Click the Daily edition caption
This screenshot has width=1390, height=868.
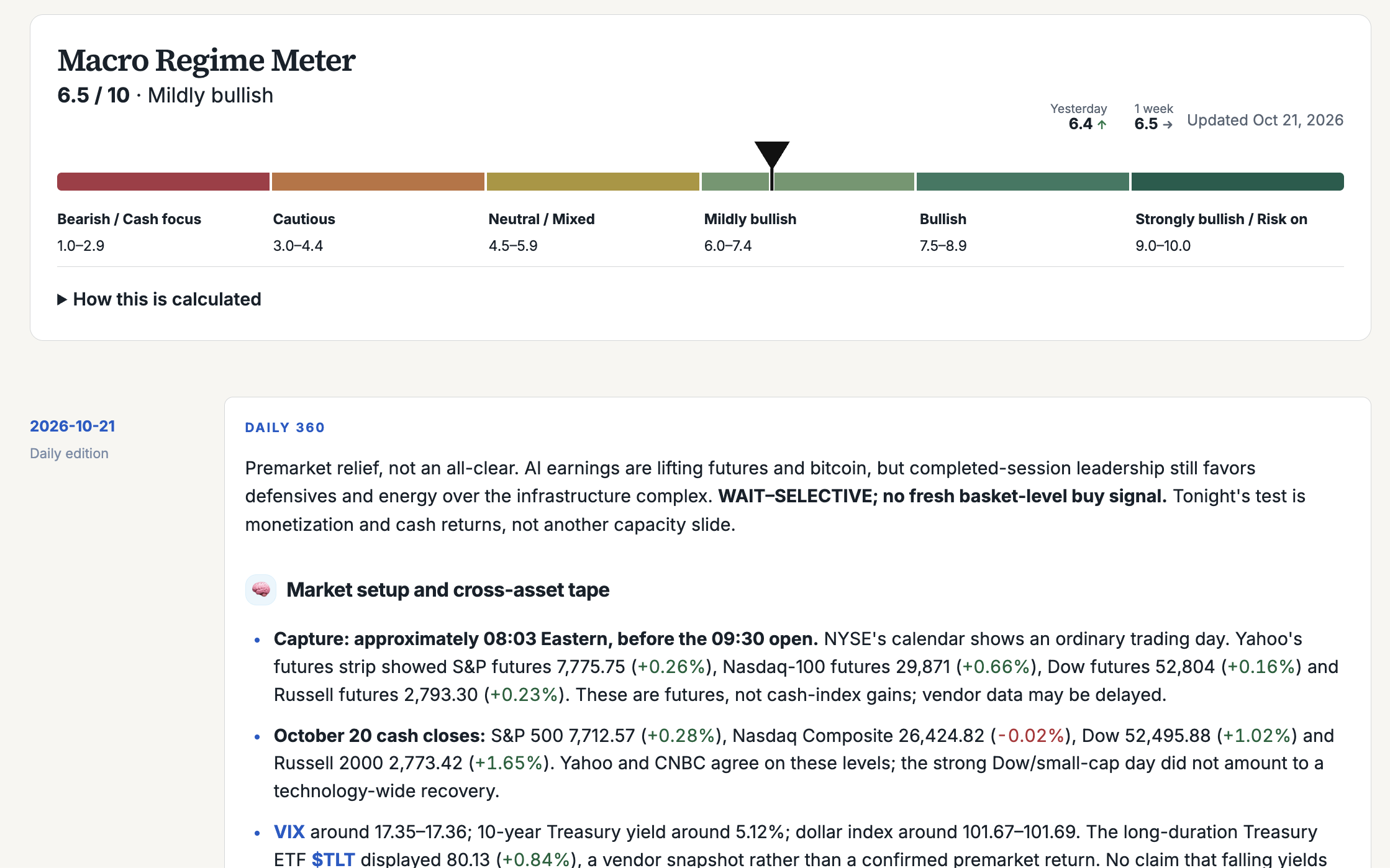click(x=69, y=453)
